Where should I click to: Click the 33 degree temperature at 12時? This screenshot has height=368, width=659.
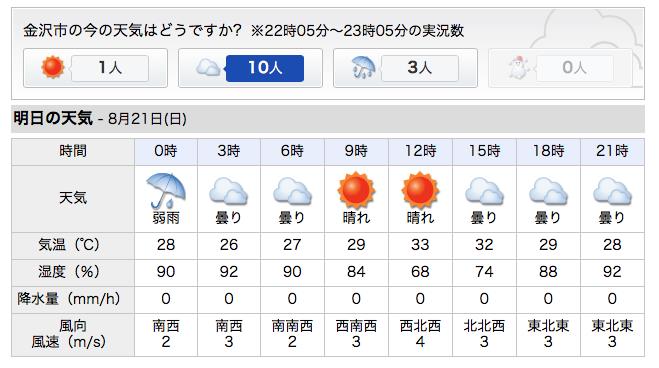tap(420, 245)
